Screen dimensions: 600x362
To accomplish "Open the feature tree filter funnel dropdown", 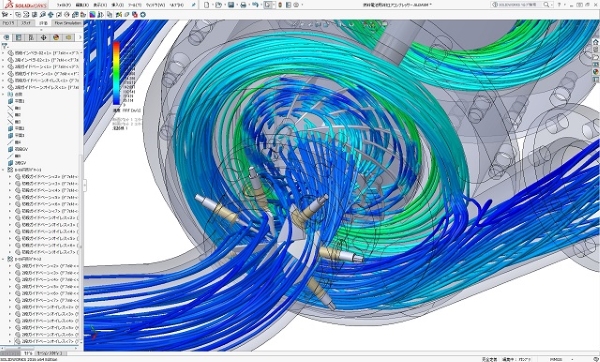I will [x=5, y=46].
